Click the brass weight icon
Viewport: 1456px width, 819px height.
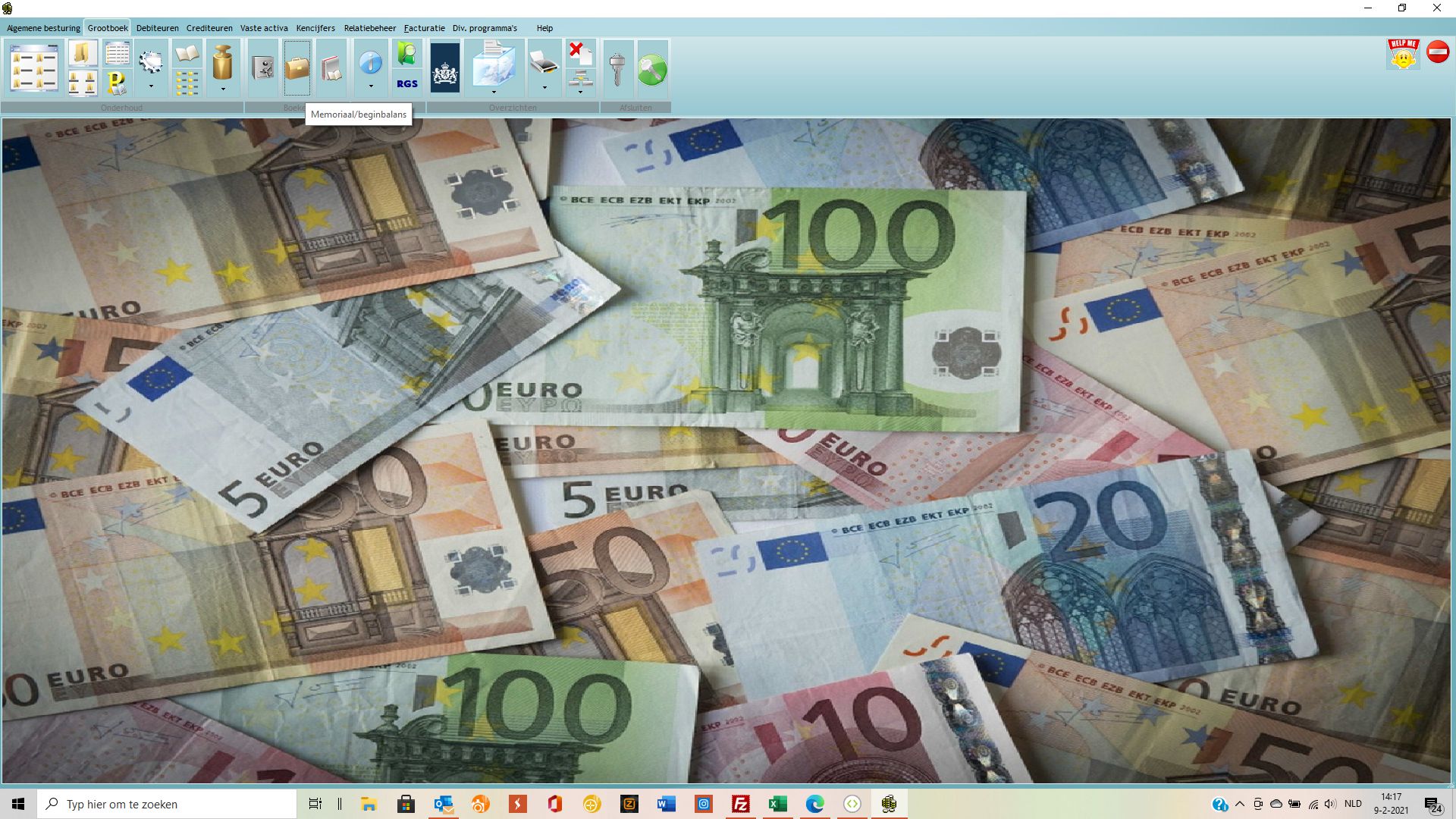tap(223, 62)
